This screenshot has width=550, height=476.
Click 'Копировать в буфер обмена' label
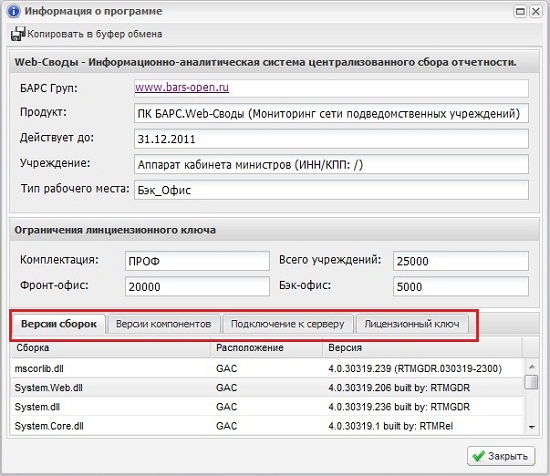95,34
